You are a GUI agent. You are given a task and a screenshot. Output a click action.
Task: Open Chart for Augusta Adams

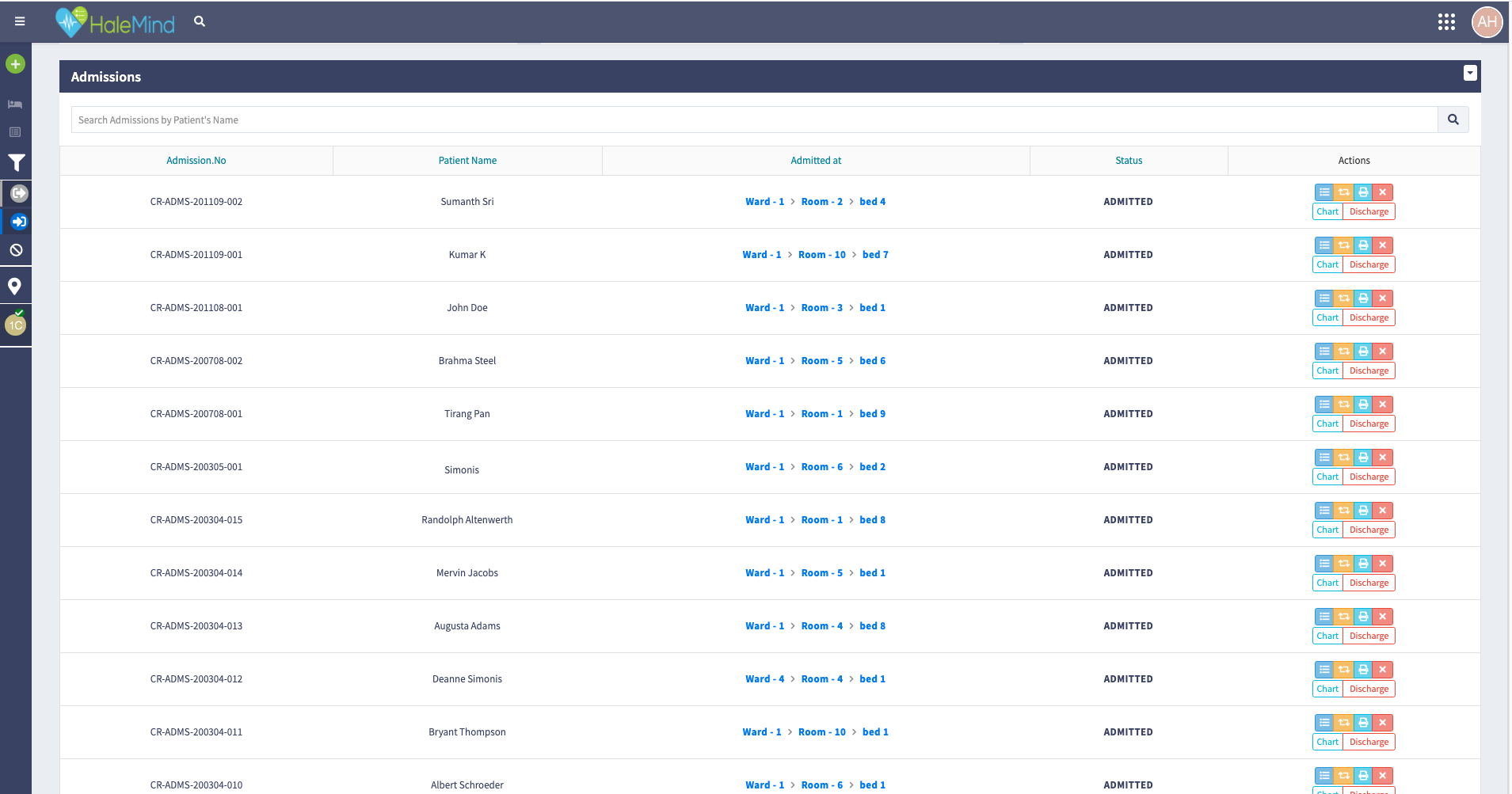tap(1327, 636)
